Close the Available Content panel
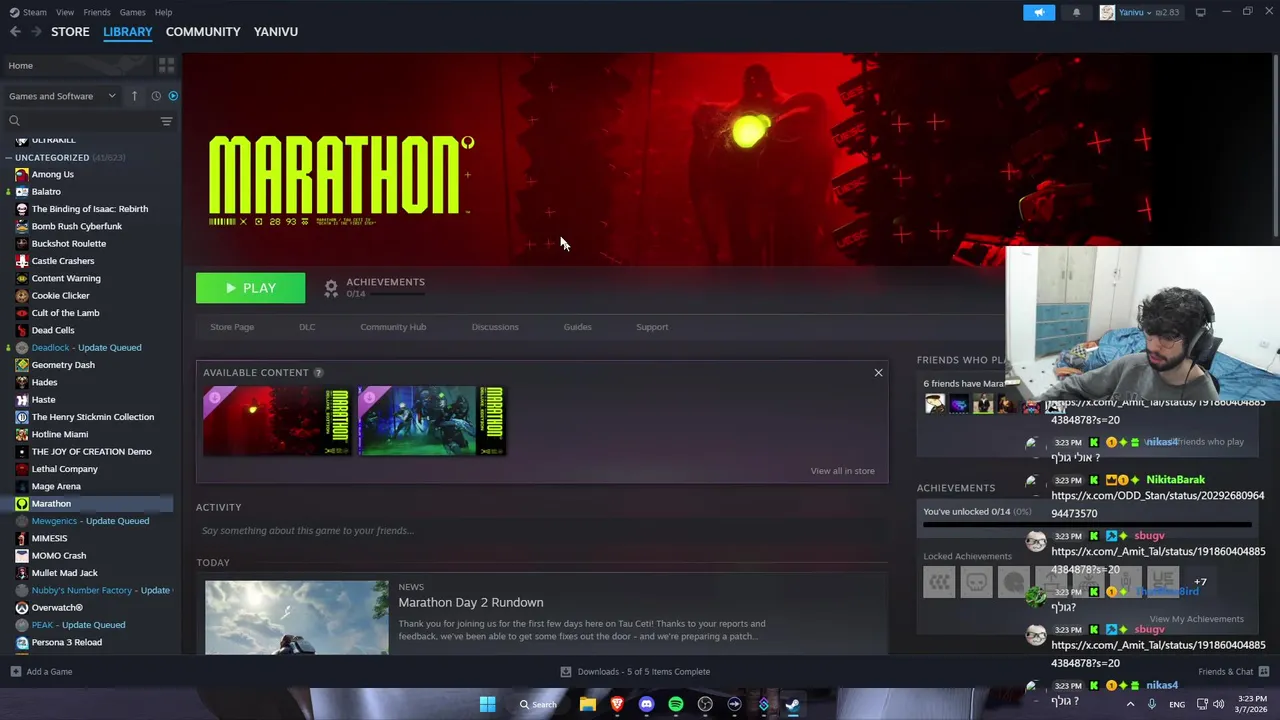The height and width of the screenshot is (720, 1280). [x=878, y=372]
